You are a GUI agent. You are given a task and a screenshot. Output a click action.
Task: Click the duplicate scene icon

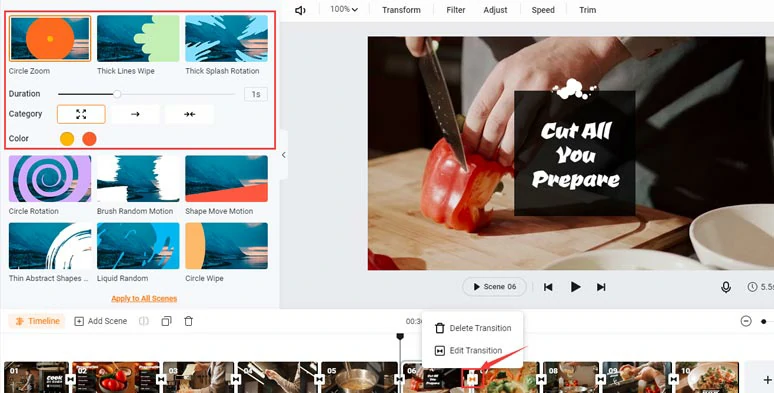(x=166, y=321)
